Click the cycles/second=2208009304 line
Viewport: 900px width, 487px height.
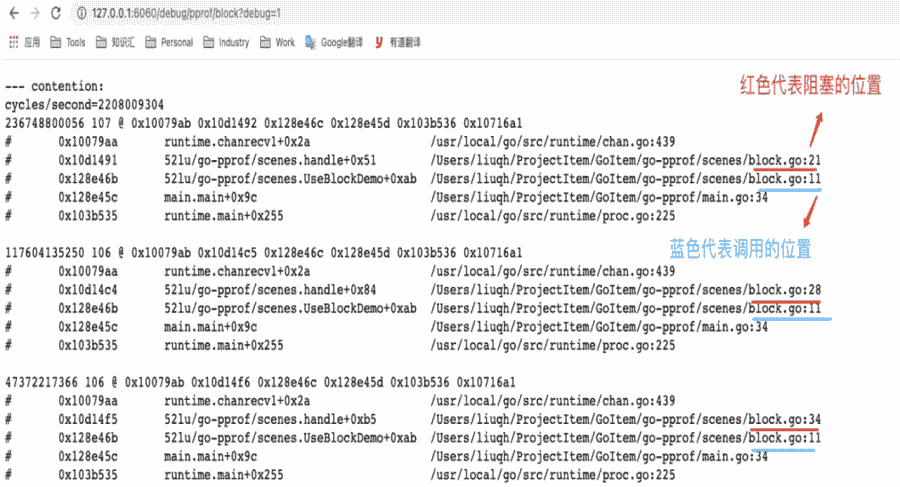pyautogui.click(x=84, y=104)
